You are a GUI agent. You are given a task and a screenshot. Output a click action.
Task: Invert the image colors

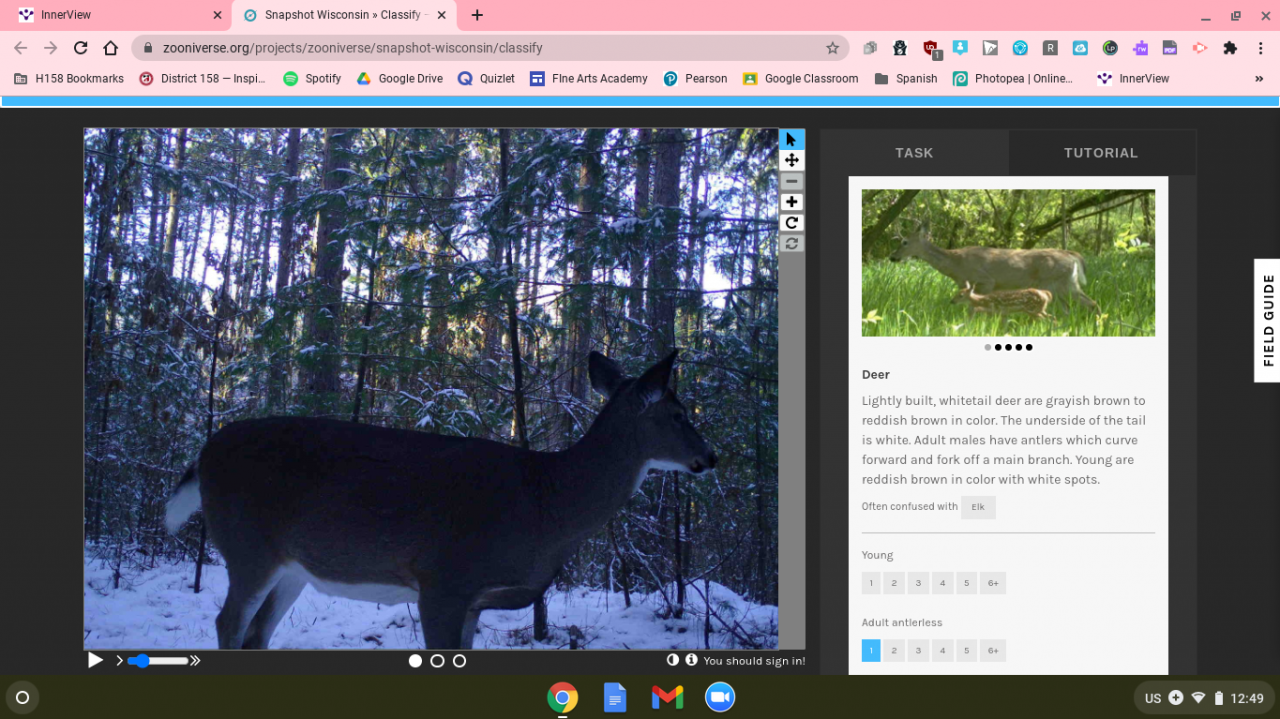coord(673,660)
